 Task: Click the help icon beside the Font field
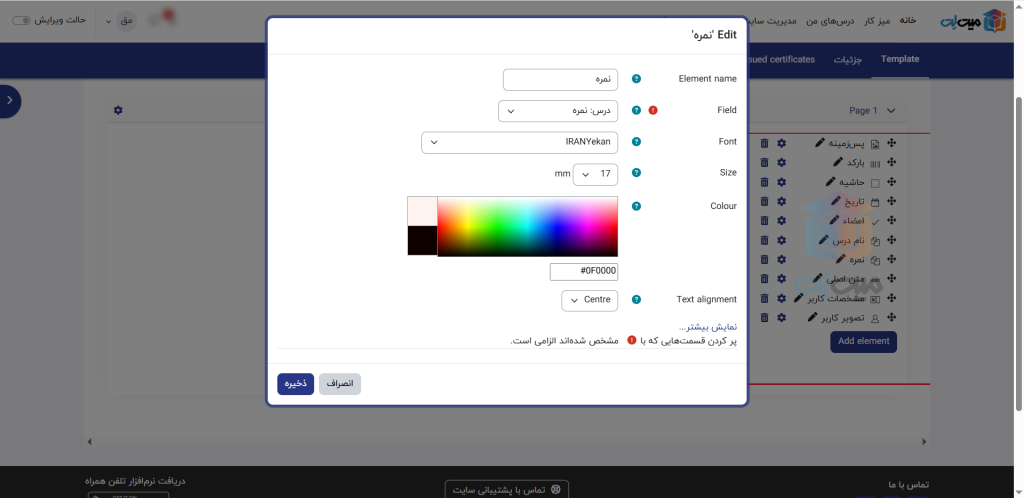[636, 142]
